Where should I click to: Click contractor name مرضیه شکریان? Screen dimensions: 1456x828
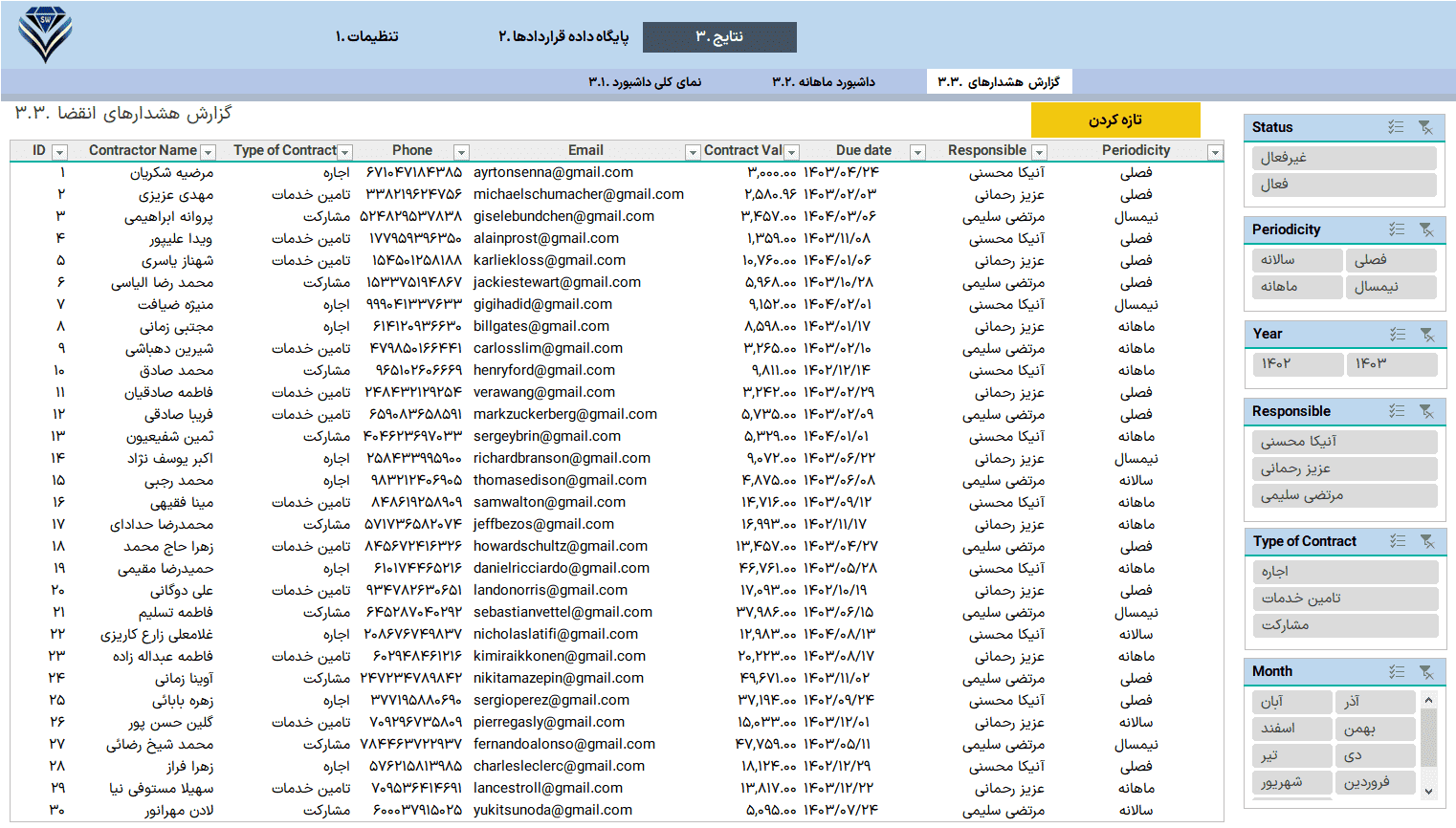pyautogui.click(x=172, y=173)
